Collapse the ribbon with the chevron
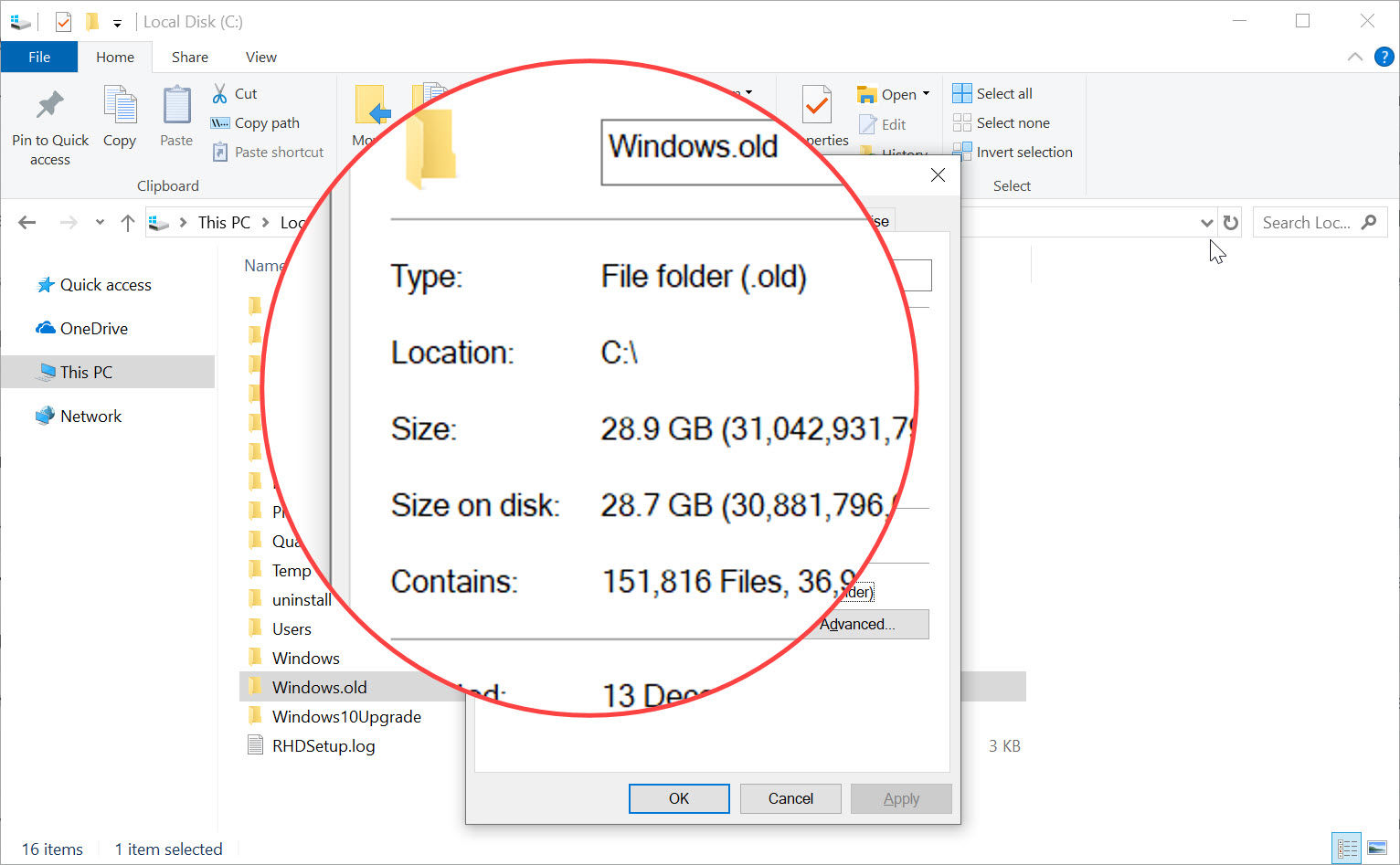1400x865 pixels. 1355,57
